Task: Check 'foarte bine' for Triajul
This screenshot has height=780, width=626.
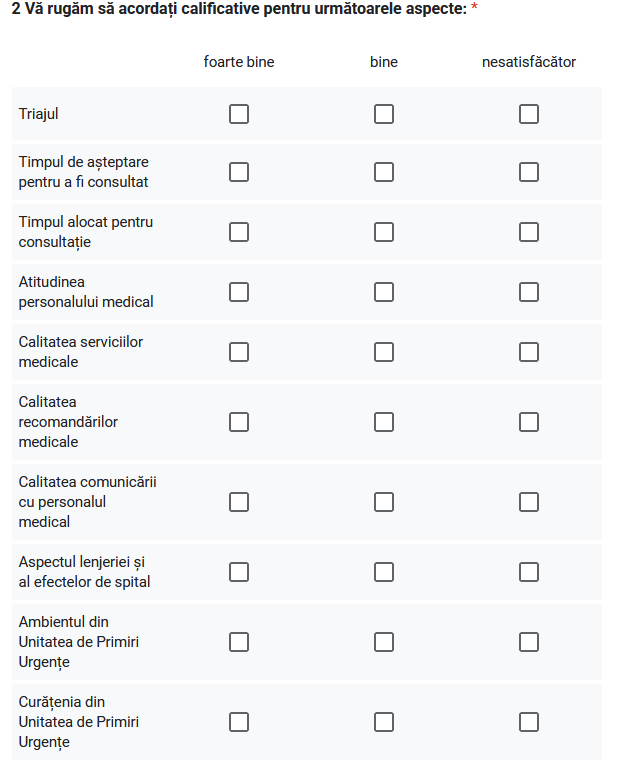Action: 239,114
